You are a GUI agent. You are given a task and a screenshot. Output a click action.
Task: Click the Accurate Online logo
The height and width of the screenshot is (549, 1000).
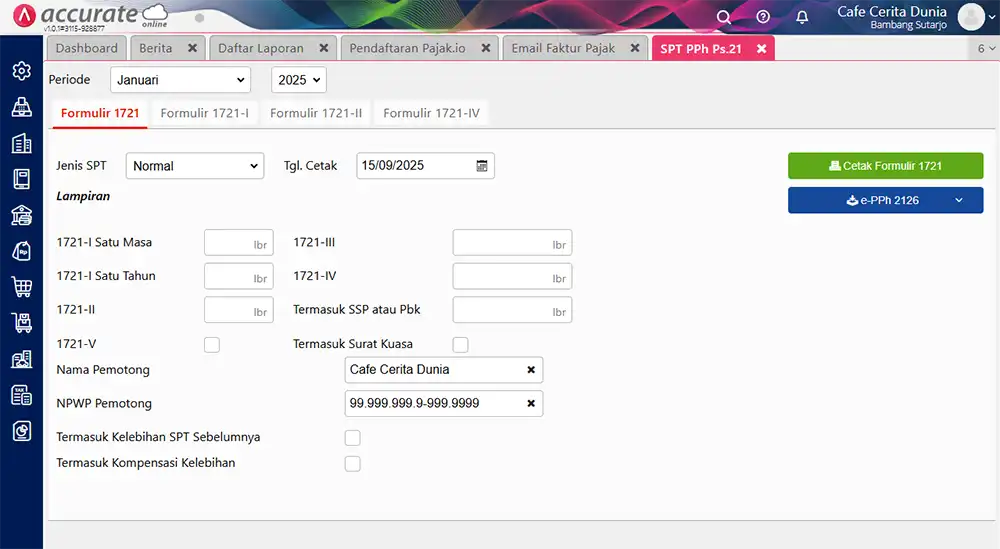(91, 16)
